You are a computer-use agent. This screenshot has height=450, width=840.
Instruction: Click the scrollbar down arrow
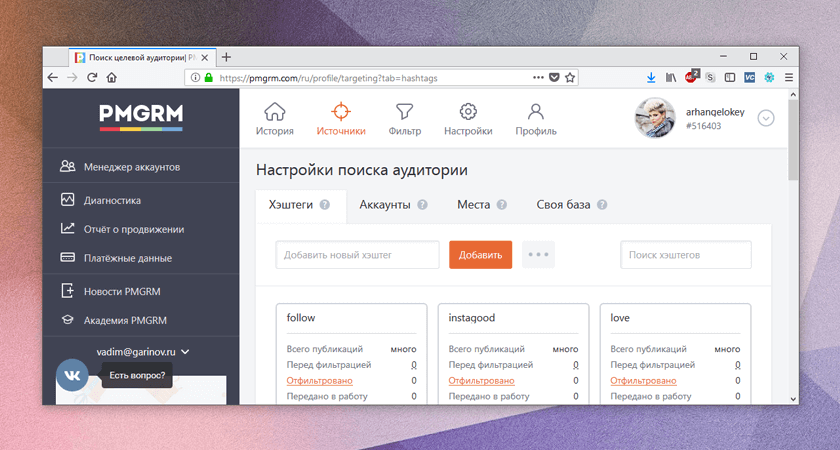pos(793,399)
